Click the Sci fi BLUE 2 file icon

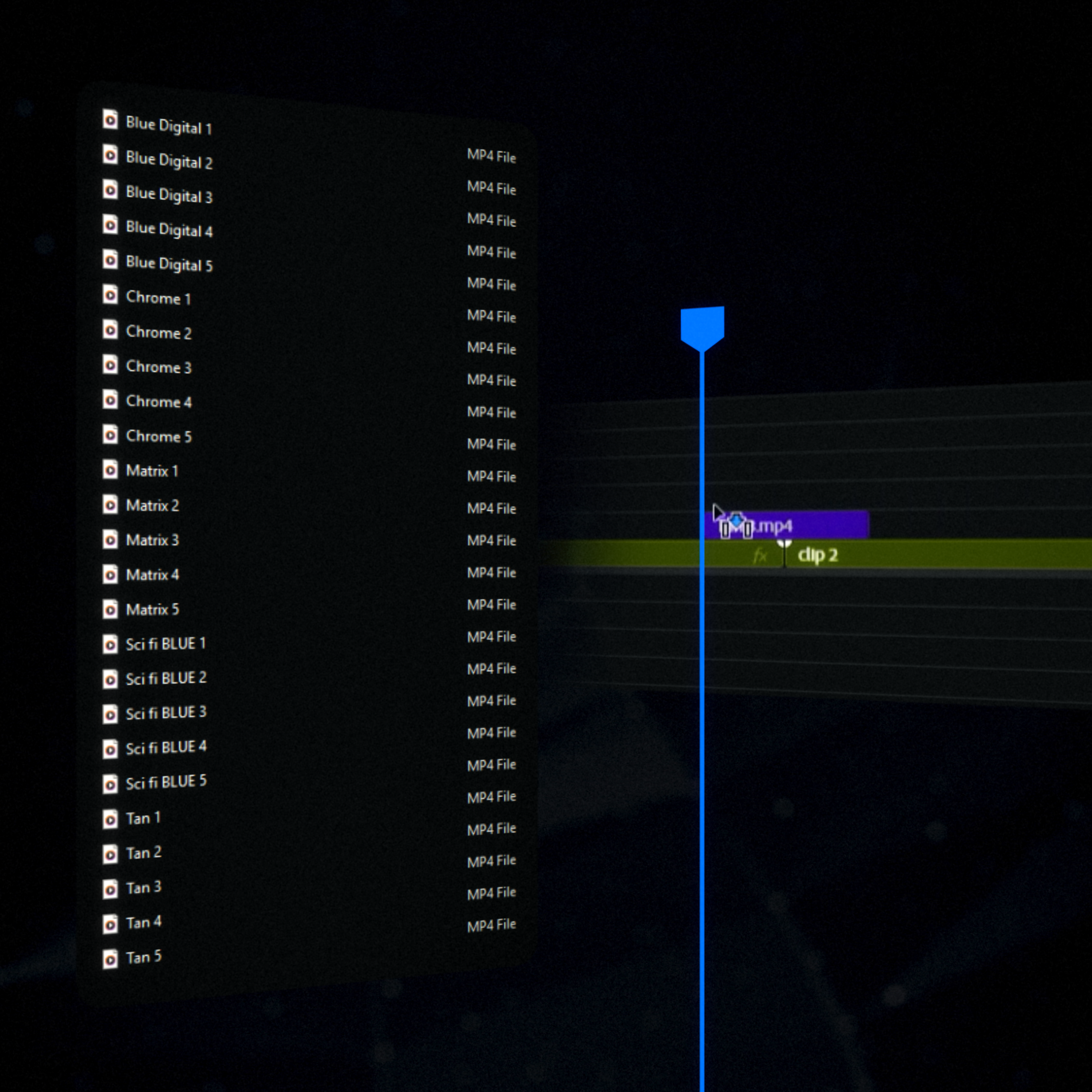click(110, 679)
